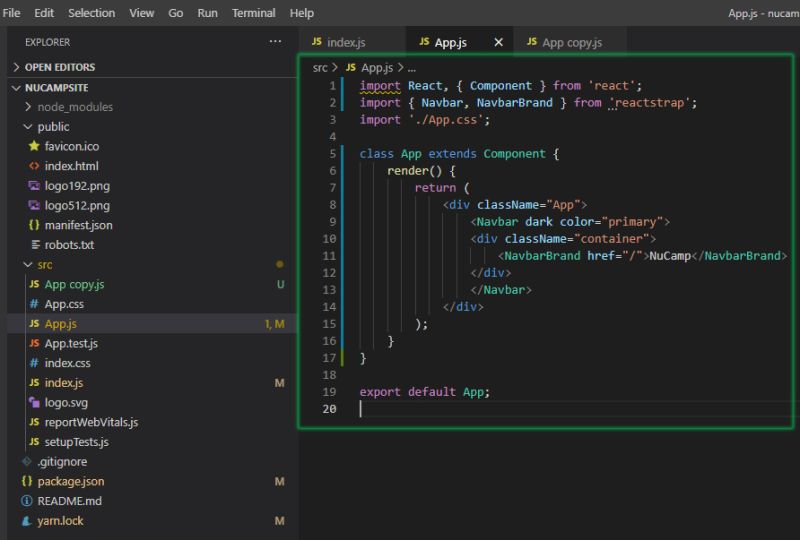Open reportWebVitals.js JS icon file
800x540 pixels.
point(34,422)
